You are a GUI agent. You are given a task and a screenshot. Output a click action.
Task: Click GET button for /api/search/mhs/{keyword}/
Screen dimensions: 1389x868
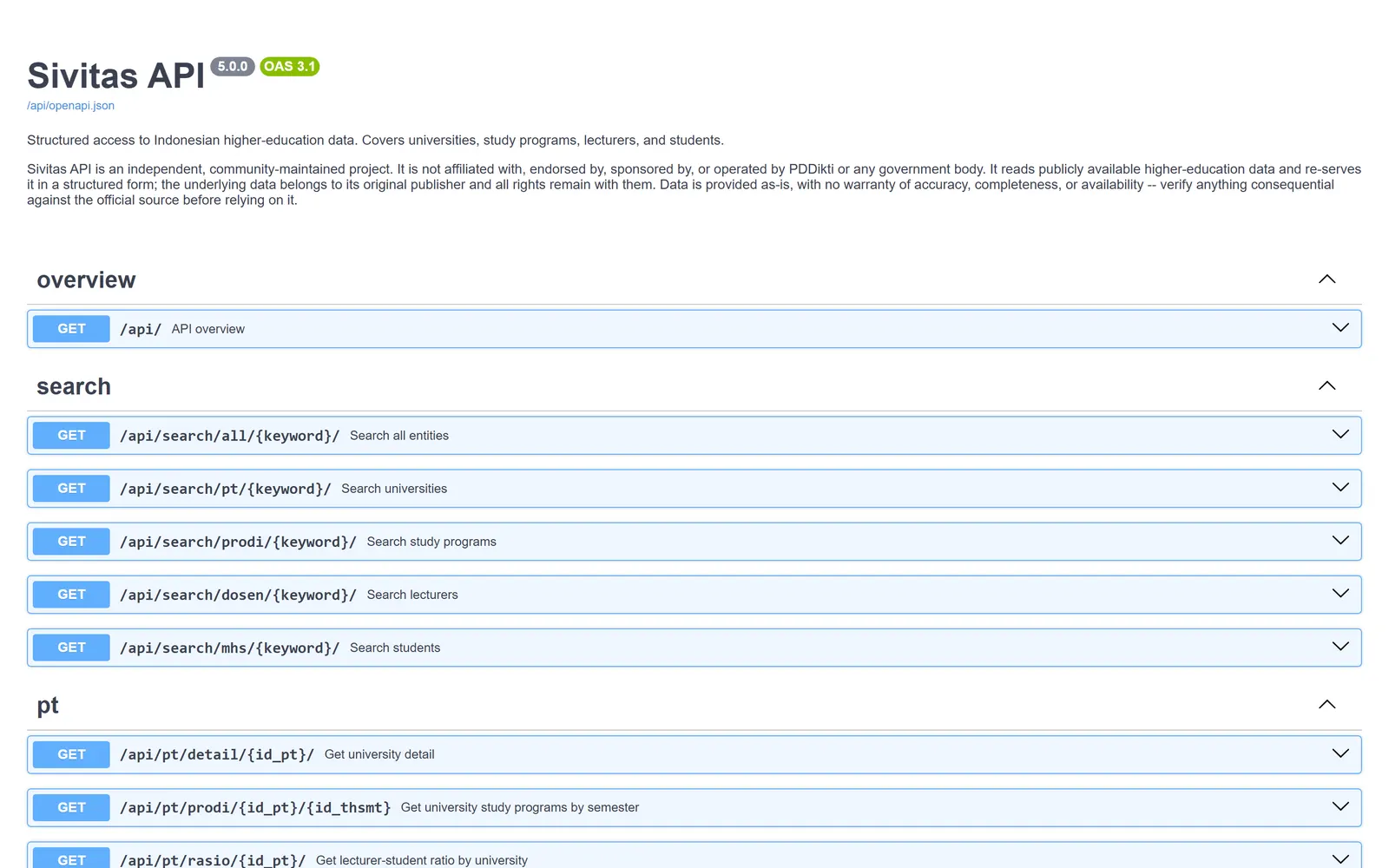coord(71,648)
